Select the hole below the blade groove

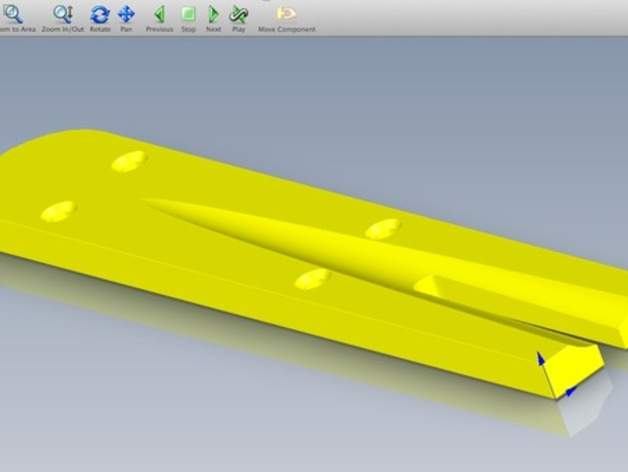313,279
